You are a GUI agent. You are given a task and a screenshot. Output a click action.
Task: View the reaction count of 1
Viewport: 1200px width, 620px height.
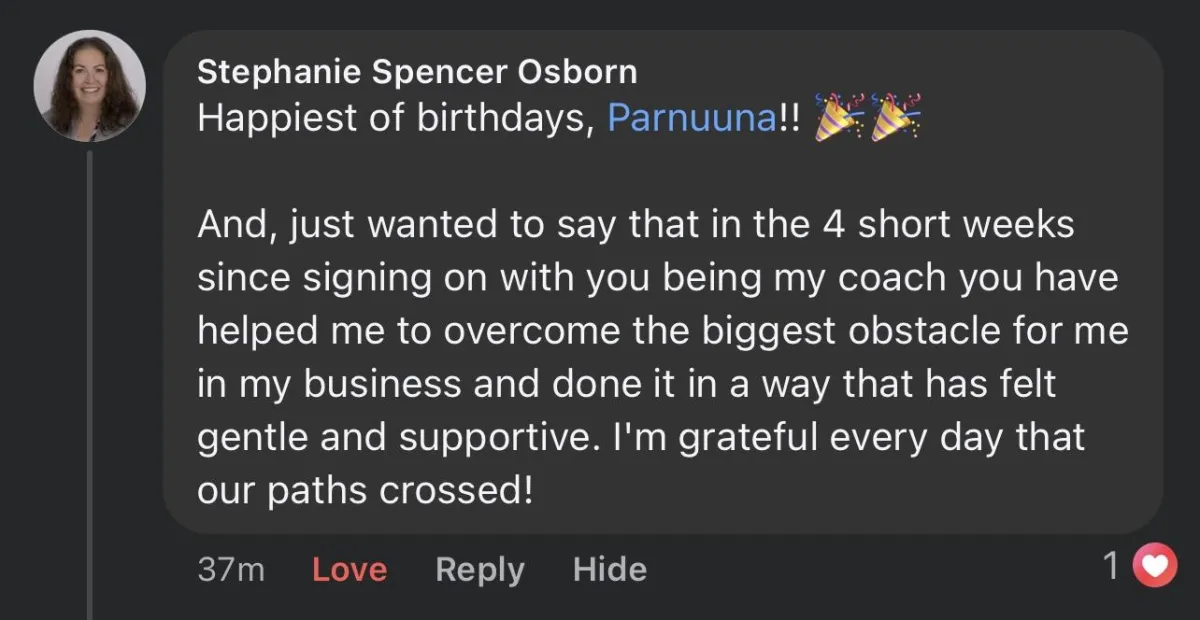click(1110, 568)
